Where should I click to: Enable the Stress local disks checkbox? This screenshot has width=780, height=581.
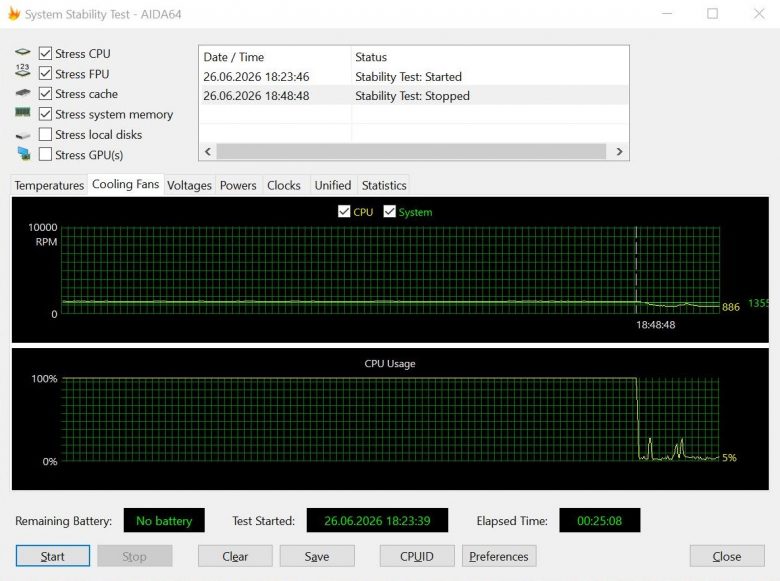click(x=45, y=134)
